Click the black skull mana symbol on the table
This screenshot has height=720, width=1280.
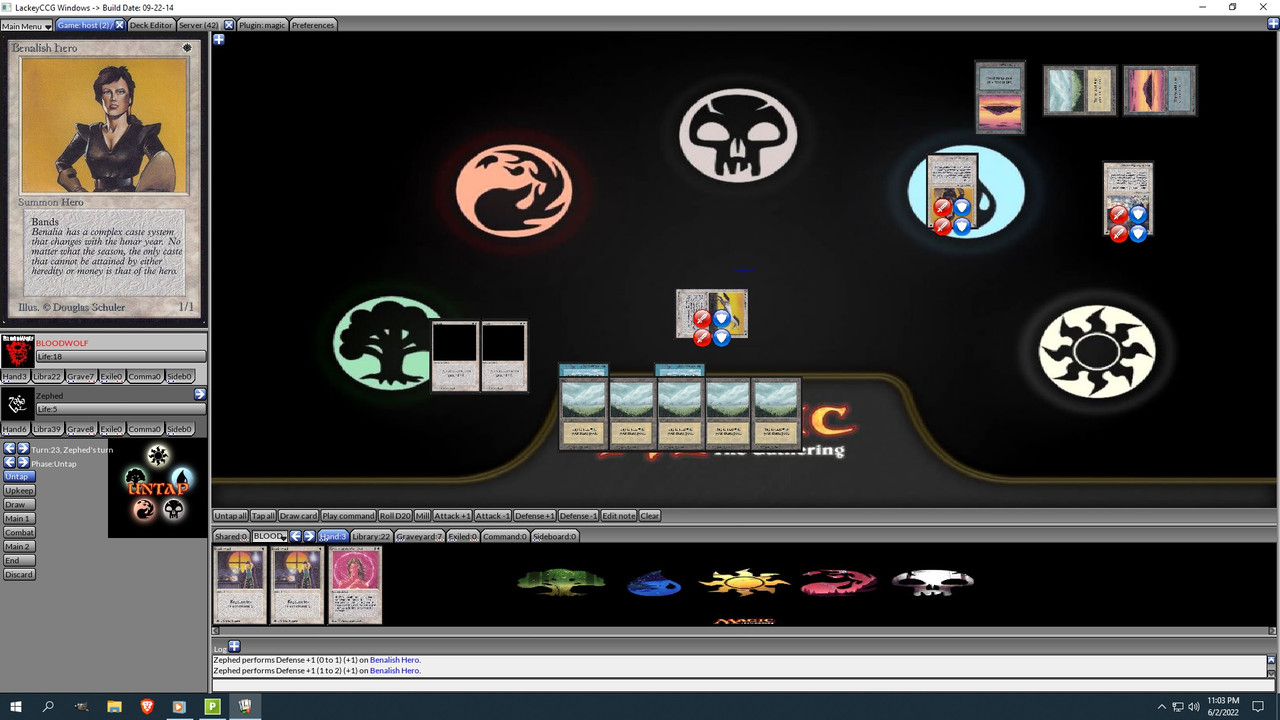[x=738, y=135]
